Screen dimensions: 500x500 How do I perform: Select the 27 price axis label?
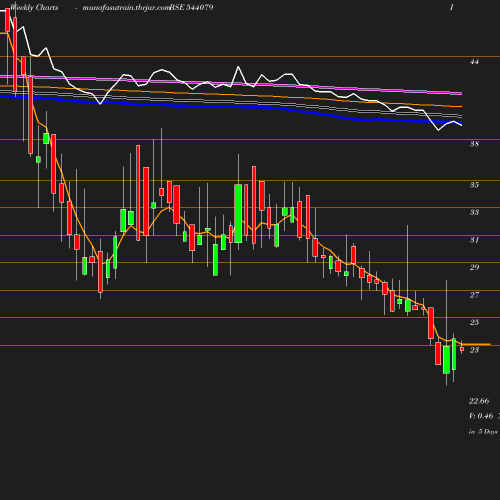click(x=474, y=295)
